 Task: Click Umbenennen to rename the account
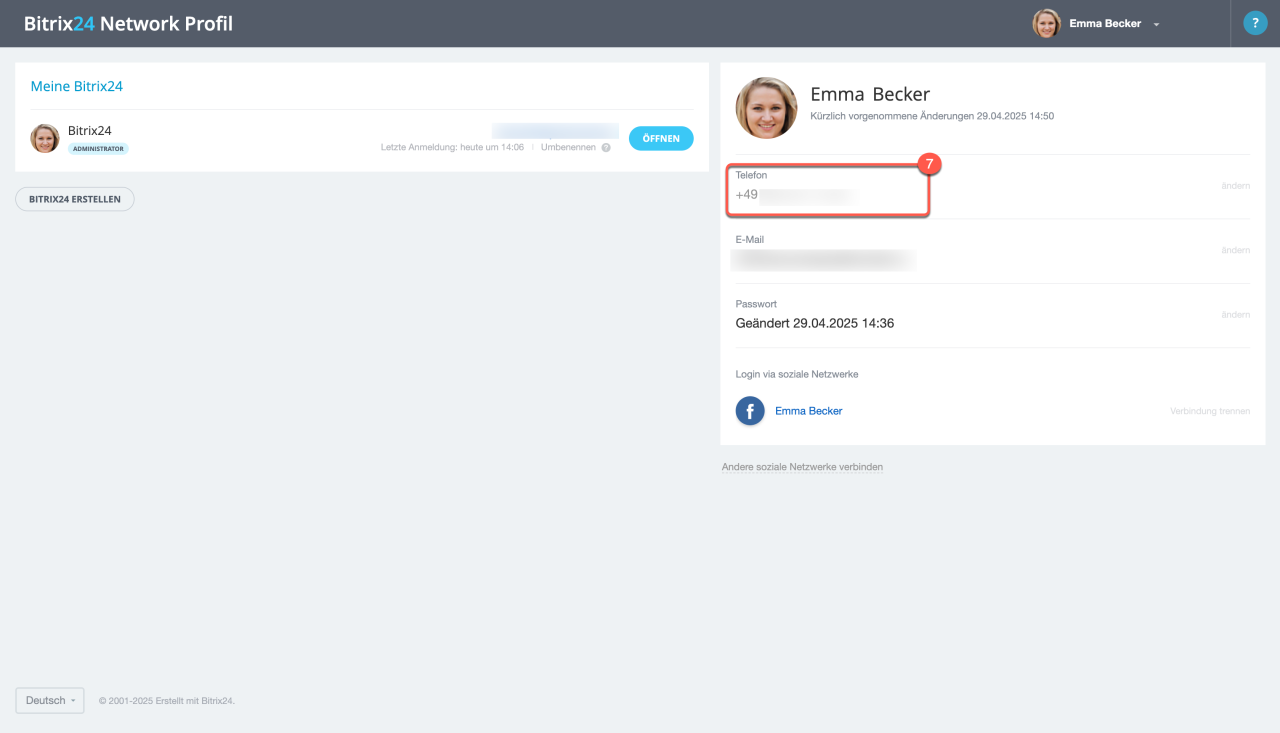tap(568, 147)
